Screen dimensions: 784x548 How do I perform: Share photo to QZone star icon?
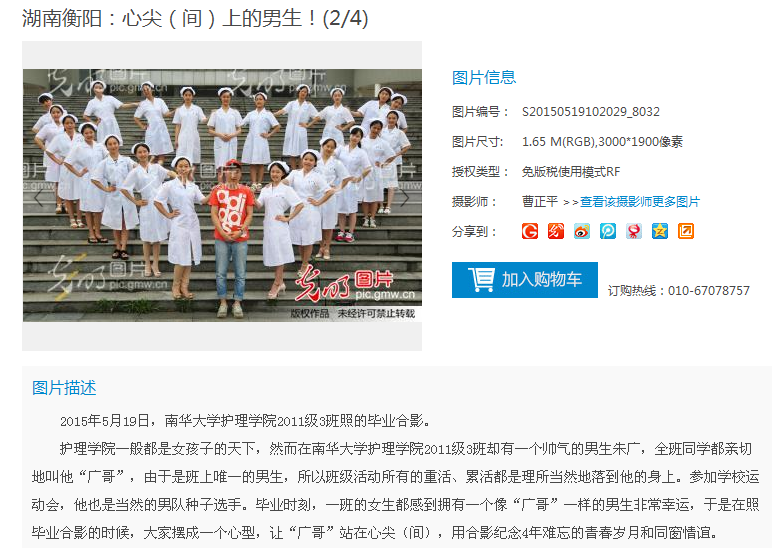(x=660, y=231)
